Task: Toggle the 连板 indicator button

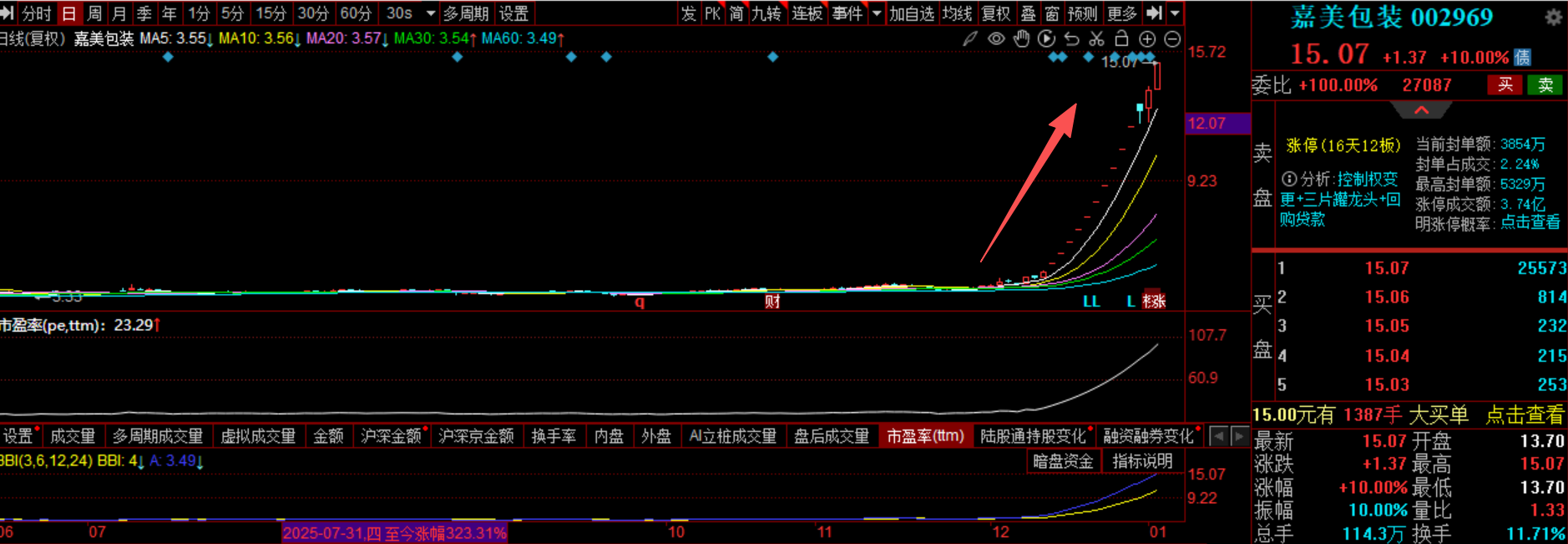Action: coord(807,13)
